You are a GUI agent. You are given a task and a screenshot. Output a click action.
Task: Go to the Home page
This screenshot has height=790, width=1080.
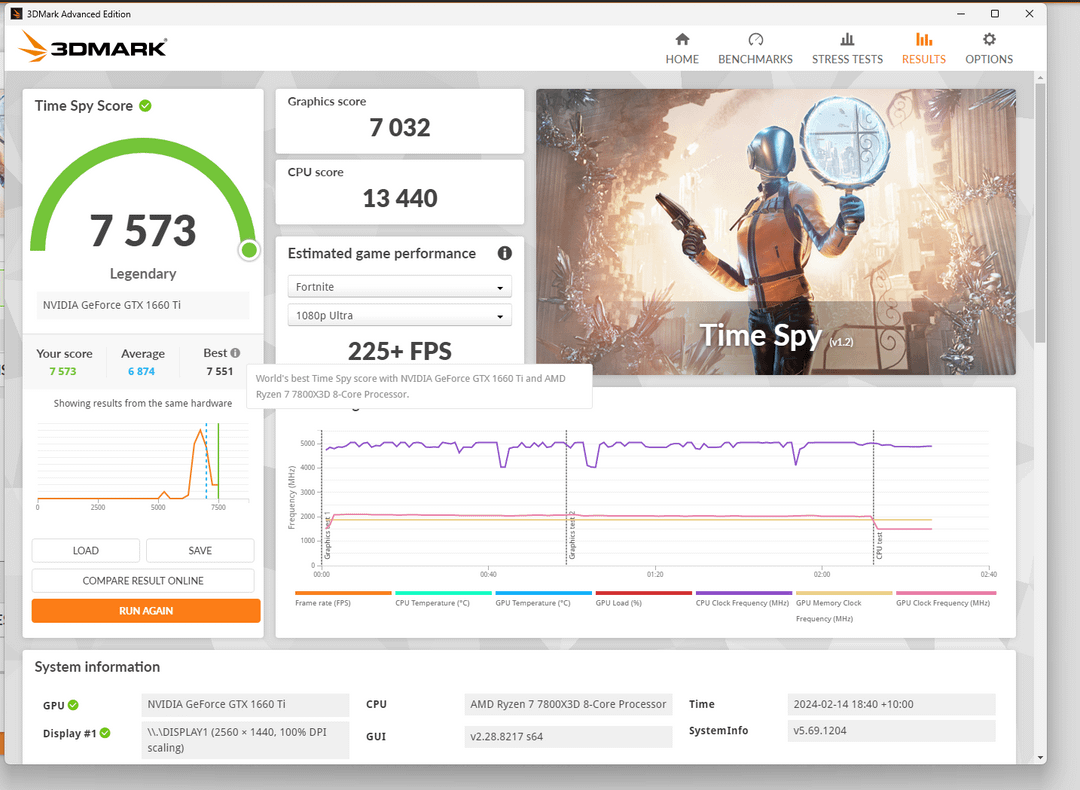coord(682,49)
